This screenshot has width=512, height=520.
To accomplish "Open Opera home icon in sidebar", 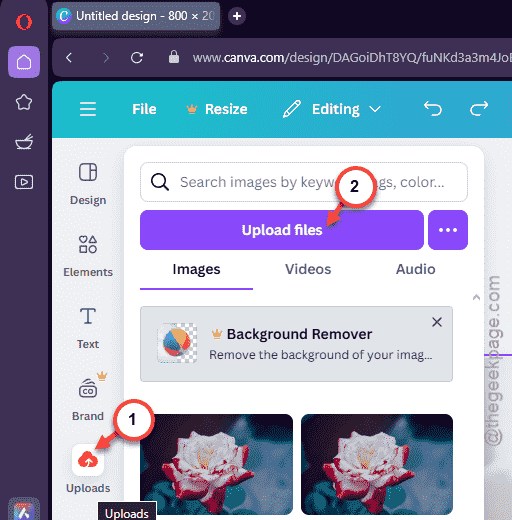I will tap(24, 62).
